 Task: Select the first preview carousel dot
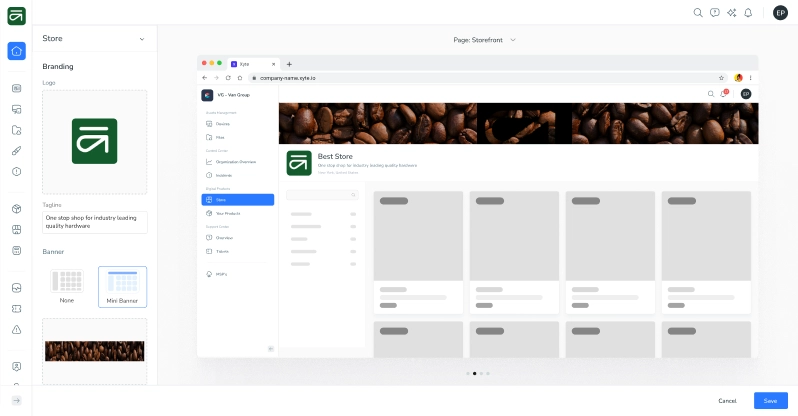click(x=468, y=373)
